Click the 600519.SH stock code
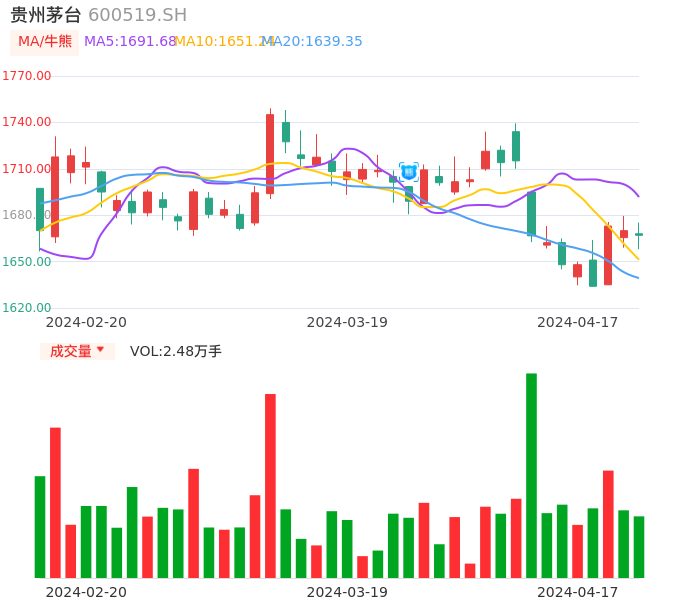The width and height of the screenshot is (686, 606). [137, 15]
